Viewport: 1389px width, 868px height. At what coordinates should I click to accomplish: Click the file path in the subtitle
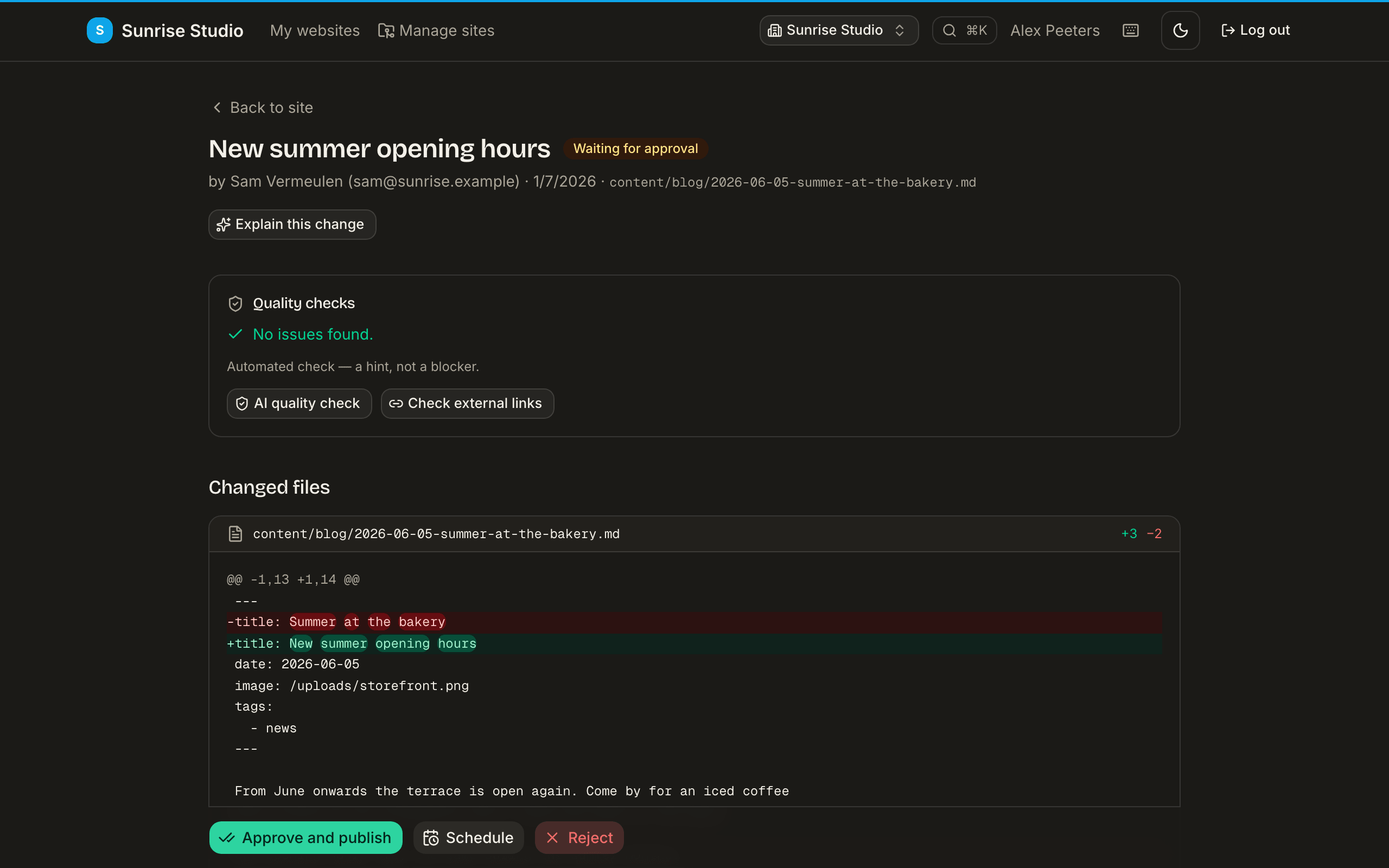[793, 183]
